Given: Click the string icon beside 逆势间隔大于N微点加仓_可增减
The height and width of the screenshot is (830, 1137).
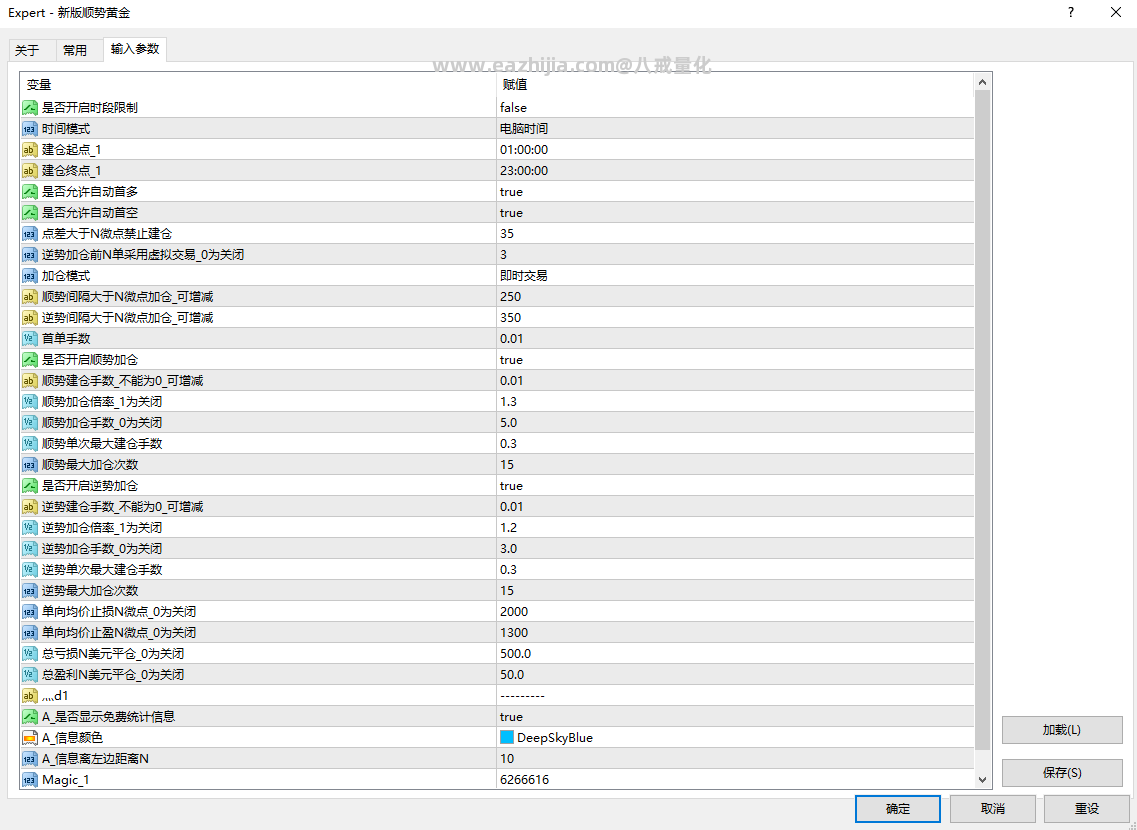Looking at the screenshot, I should [x=30, y=318].
